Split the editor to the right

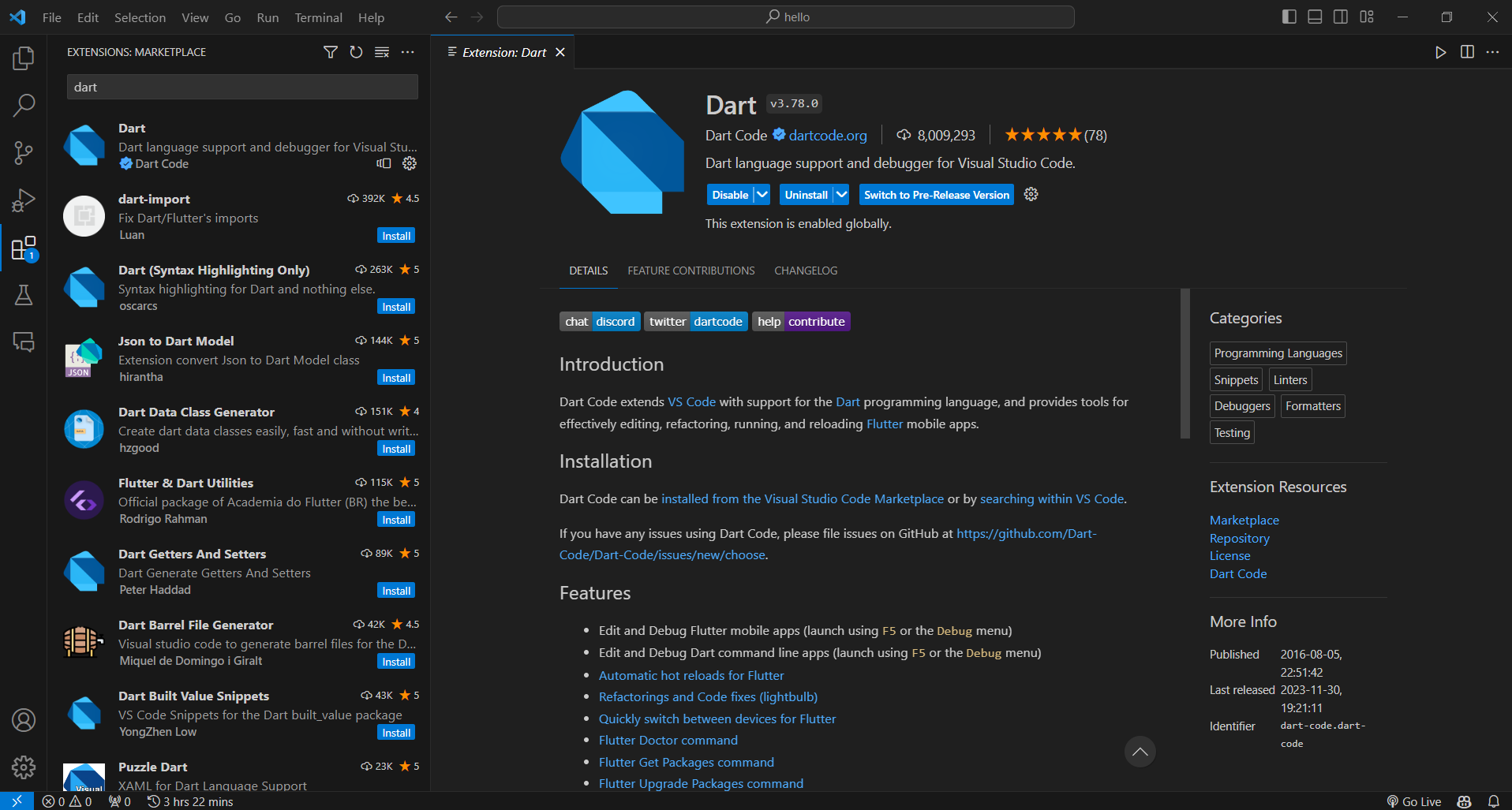(1467, 52)
